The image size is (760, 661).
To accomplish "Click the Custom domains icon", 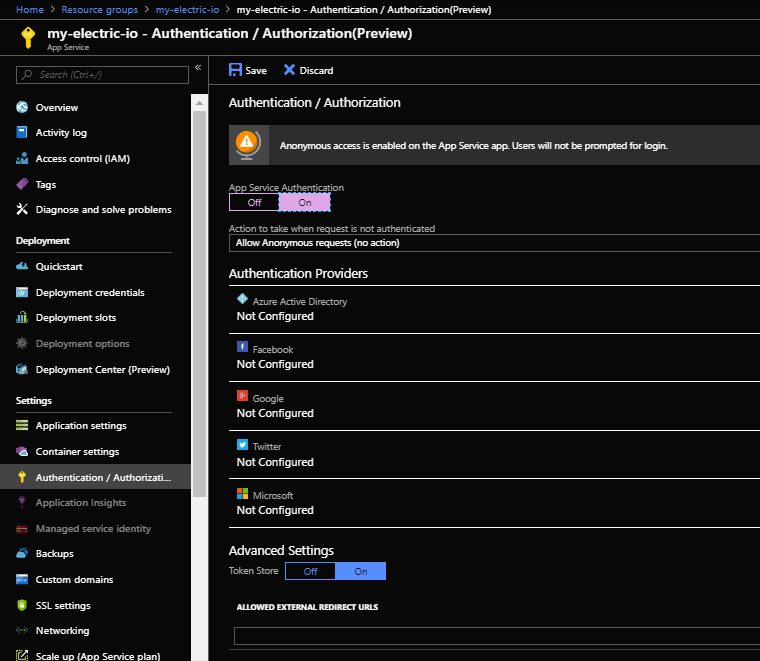I will (x=22, y=579).
